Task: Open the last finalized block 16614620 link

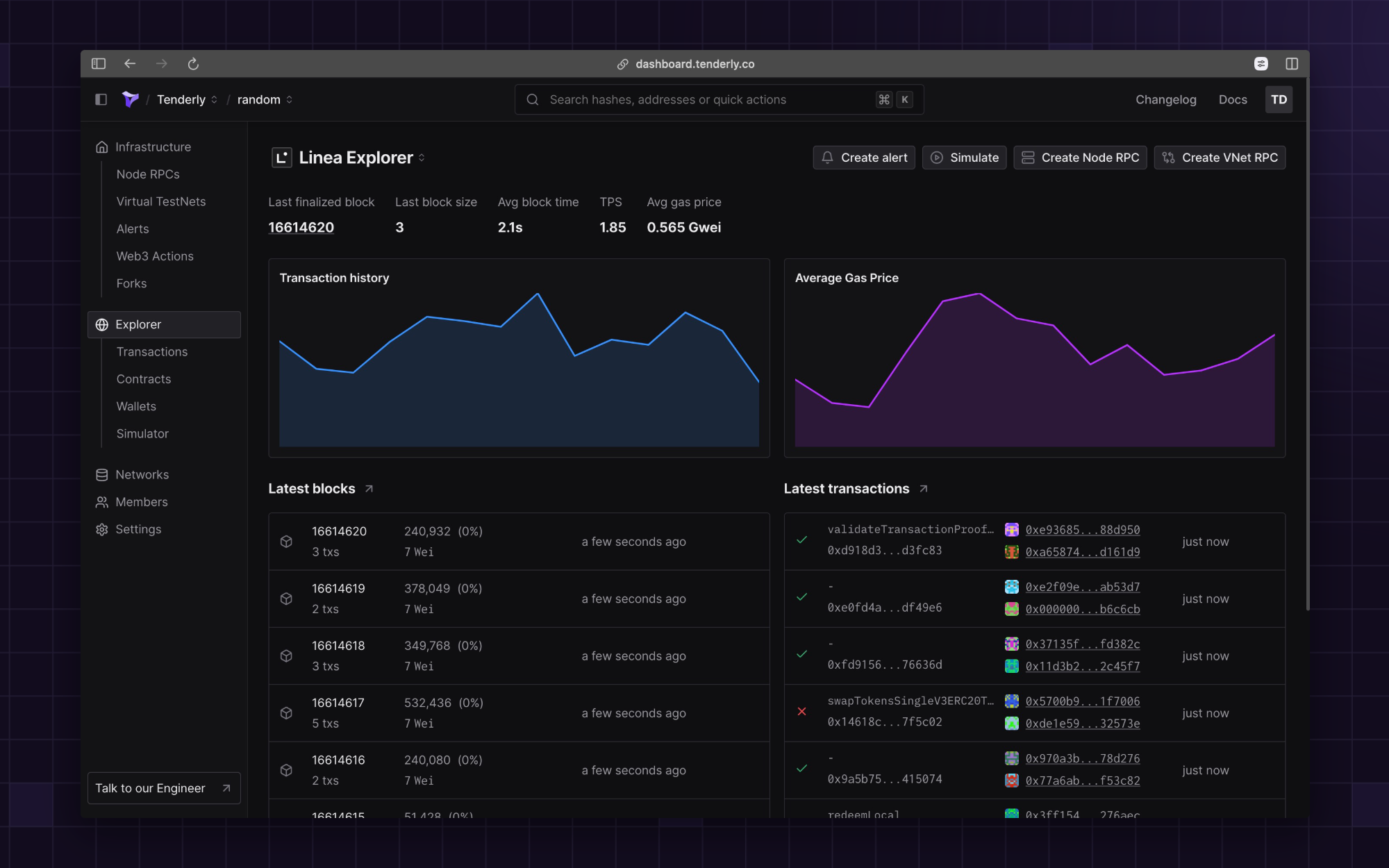Action: coord(301,227)
